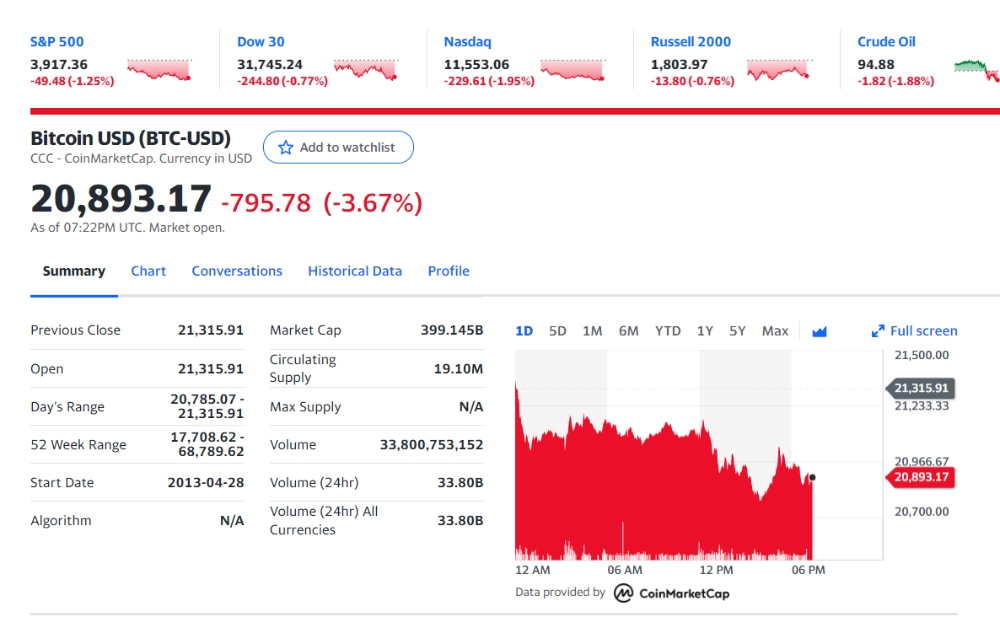This screenshot has width=1000, height=628.
Task: Click the Volume value 33,800,753,152
Action: click(x=432, y=444)
